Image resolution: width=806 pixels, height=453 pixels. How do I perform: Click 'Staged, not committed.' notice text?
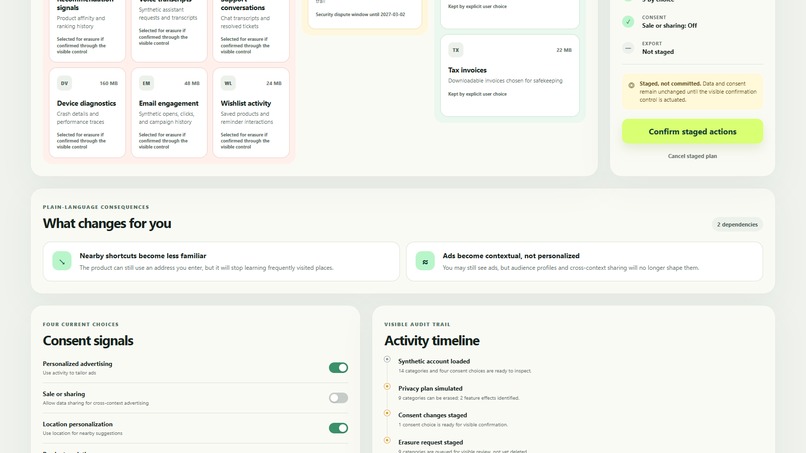pos(670,83)
